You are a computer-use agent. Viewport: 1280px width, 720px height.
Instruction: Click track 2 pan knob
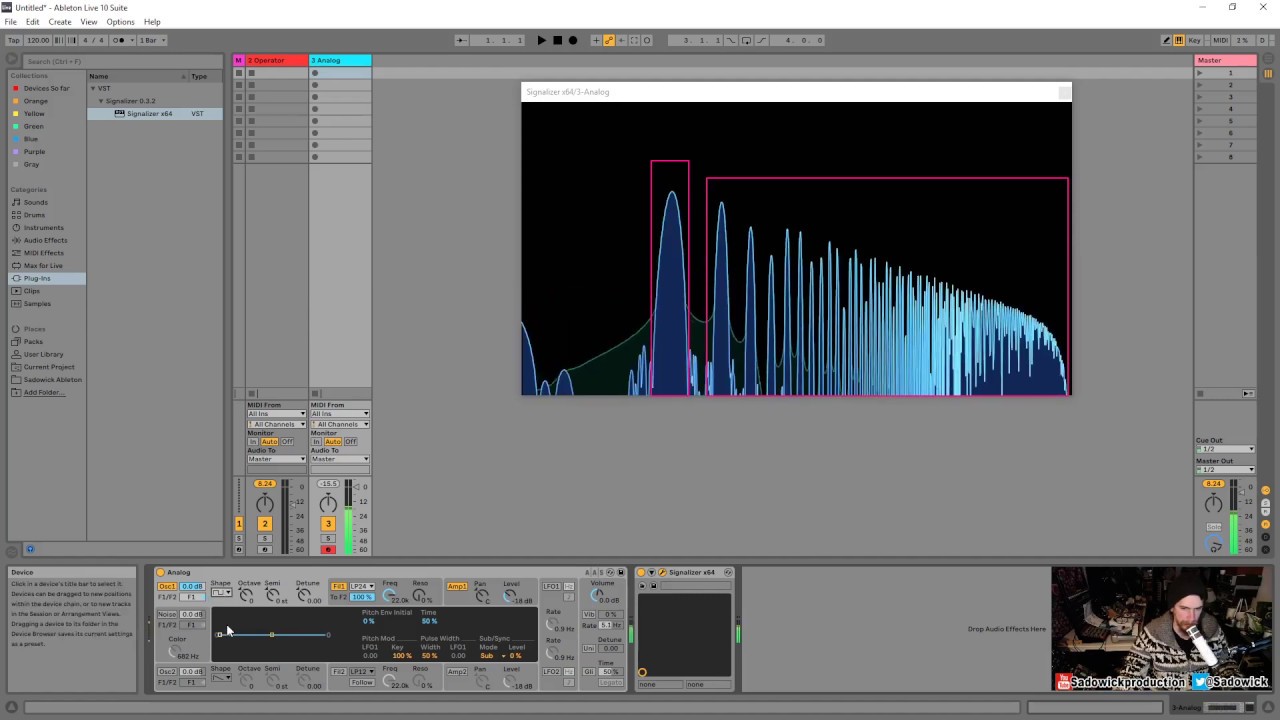265,503
